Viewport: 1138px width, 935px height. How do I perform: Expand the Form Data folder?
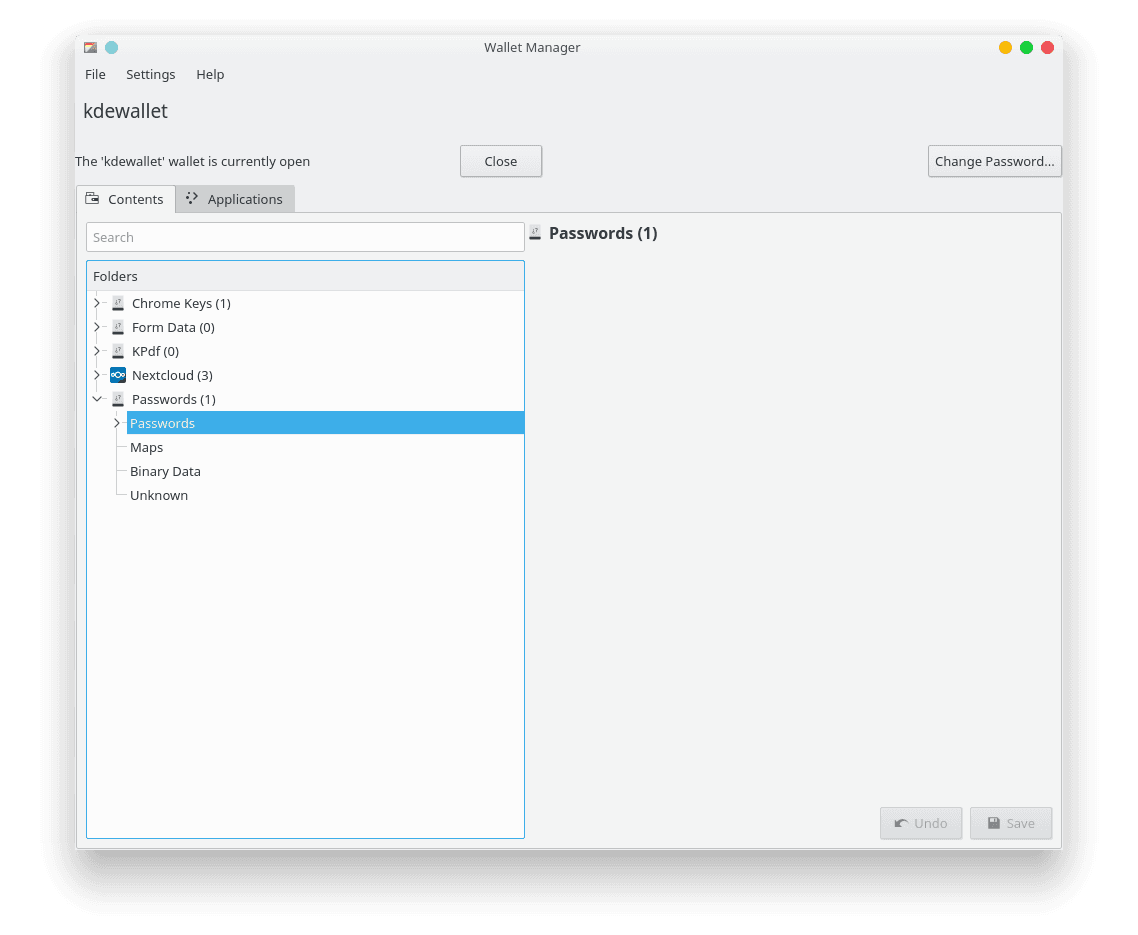(x=97, y=327)
